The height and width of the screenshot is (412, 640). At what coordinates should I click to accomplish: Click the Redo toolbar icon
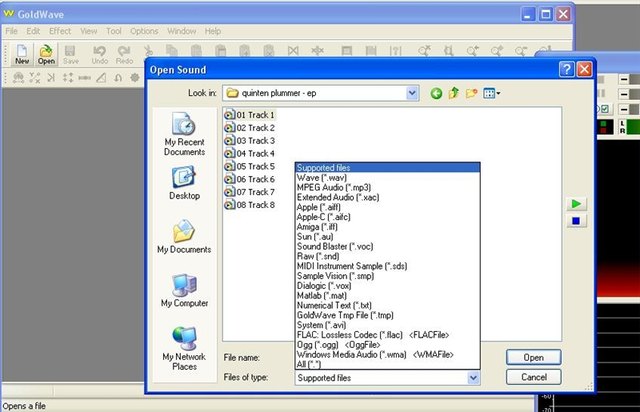click(x=124, y=55)
